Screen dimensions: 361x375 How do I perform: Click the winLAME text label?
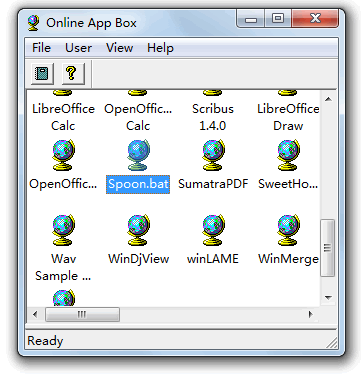(x=213, y=259)
